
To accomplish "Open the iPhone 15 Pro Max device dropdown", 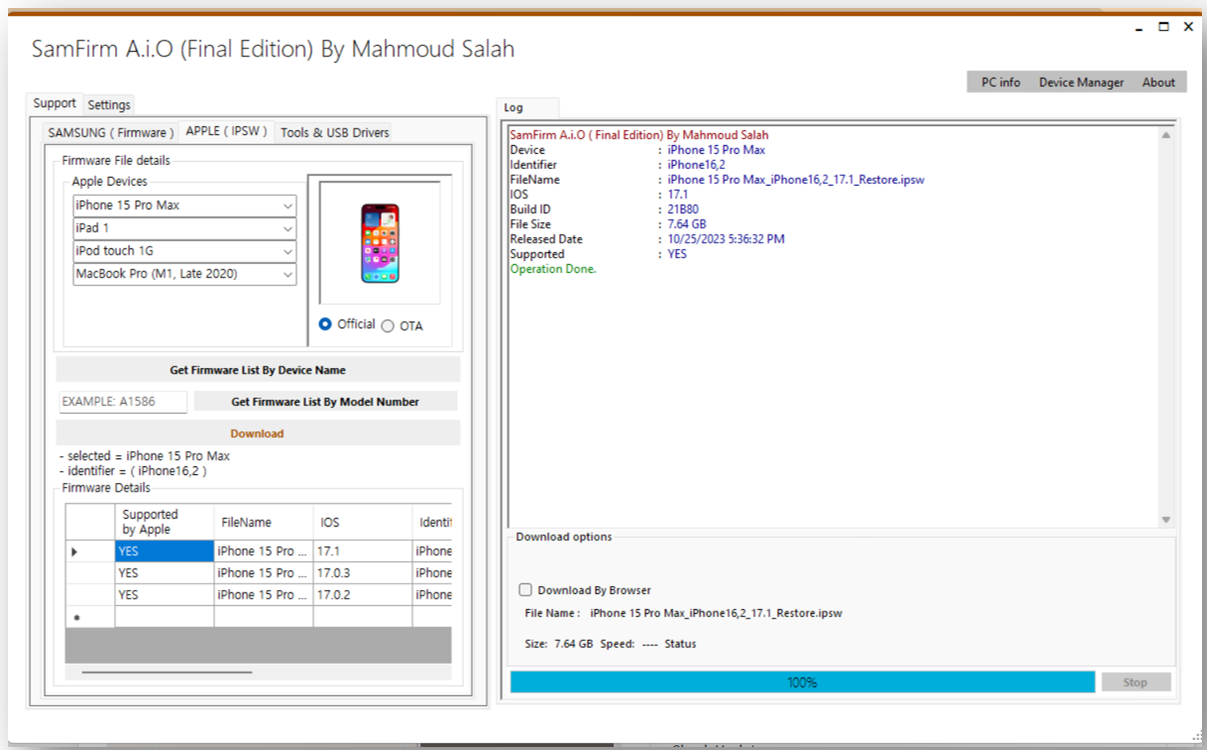I will pyautogui.click(x=185, y=205).
